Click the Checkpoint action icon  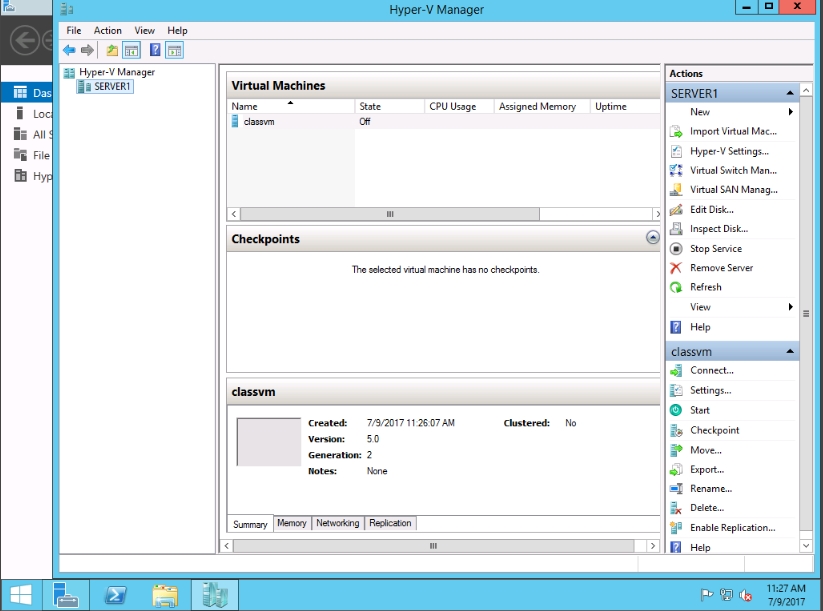[x=676, y=430]
